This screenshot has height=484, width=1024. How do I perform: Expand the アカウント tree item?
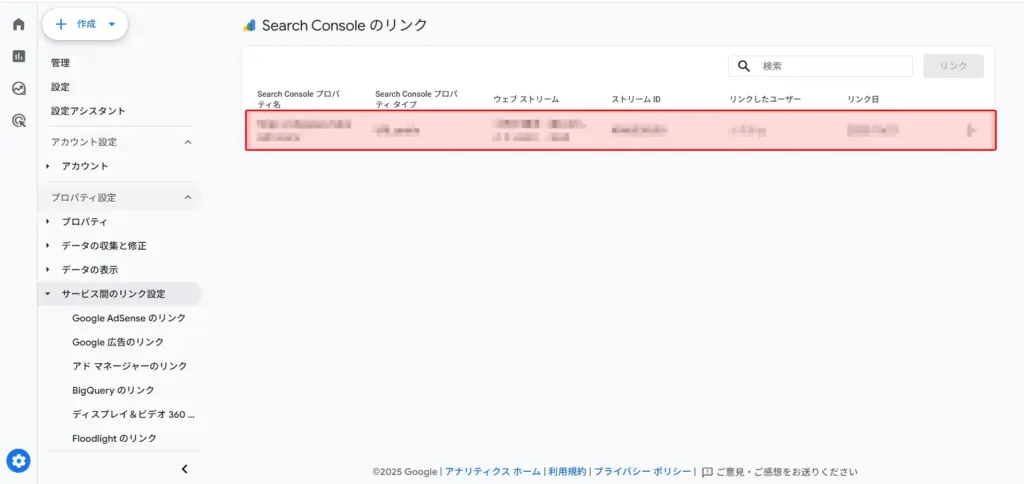pyautogui.click(x=48, y=166)
